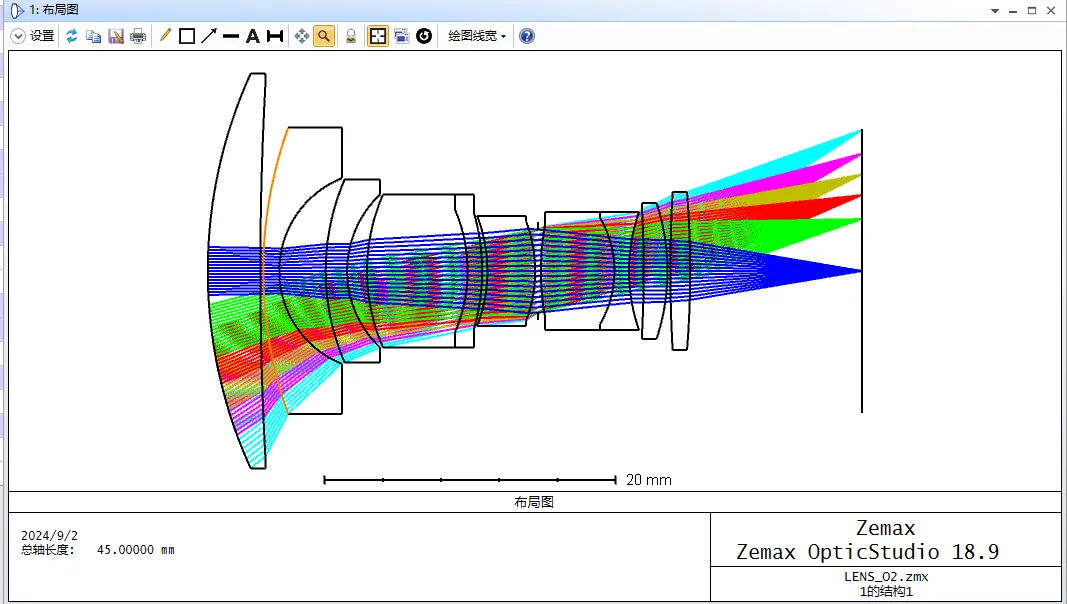Pick the rectangle drawing tool
The height and width of the screenshot is (604, 1067).
[x=187, y=36]
